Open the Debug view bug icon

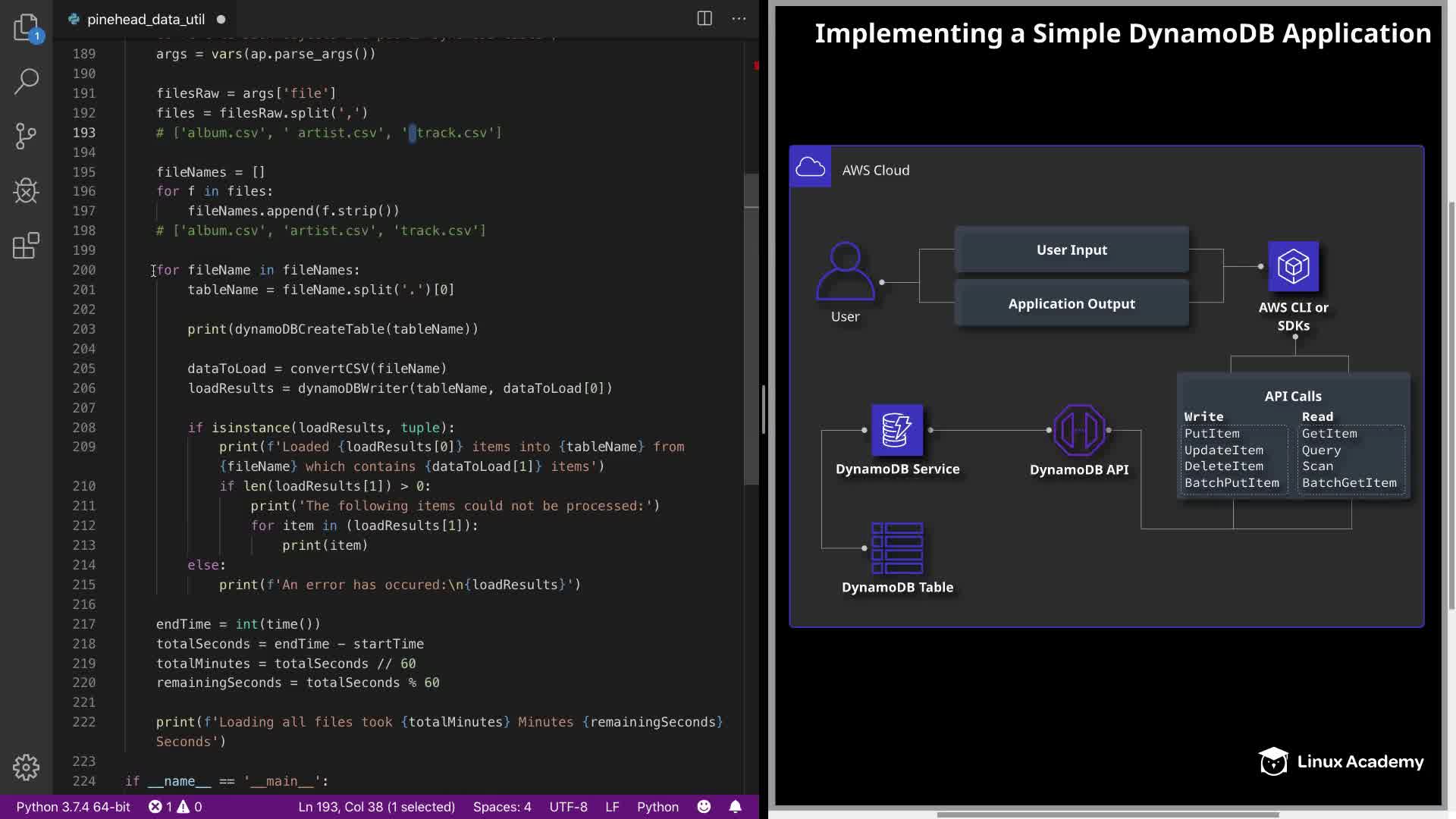click(26, 191)
